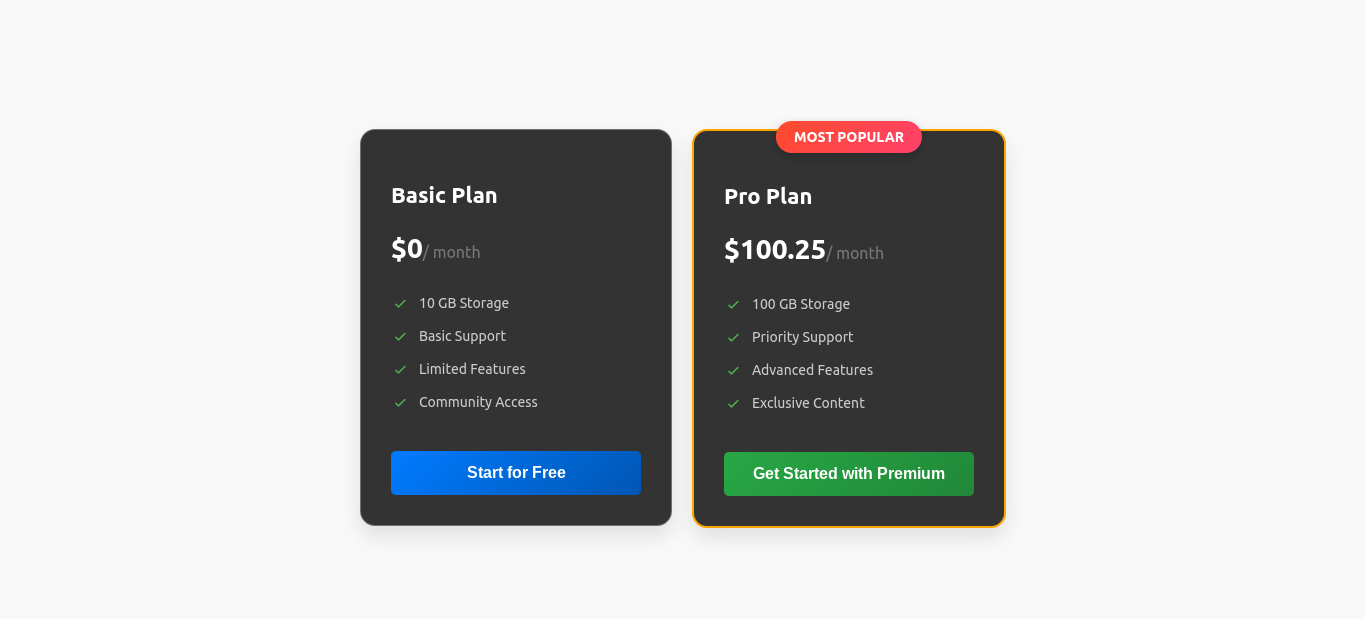Click the Pro Plan heading

click(768, 197)
